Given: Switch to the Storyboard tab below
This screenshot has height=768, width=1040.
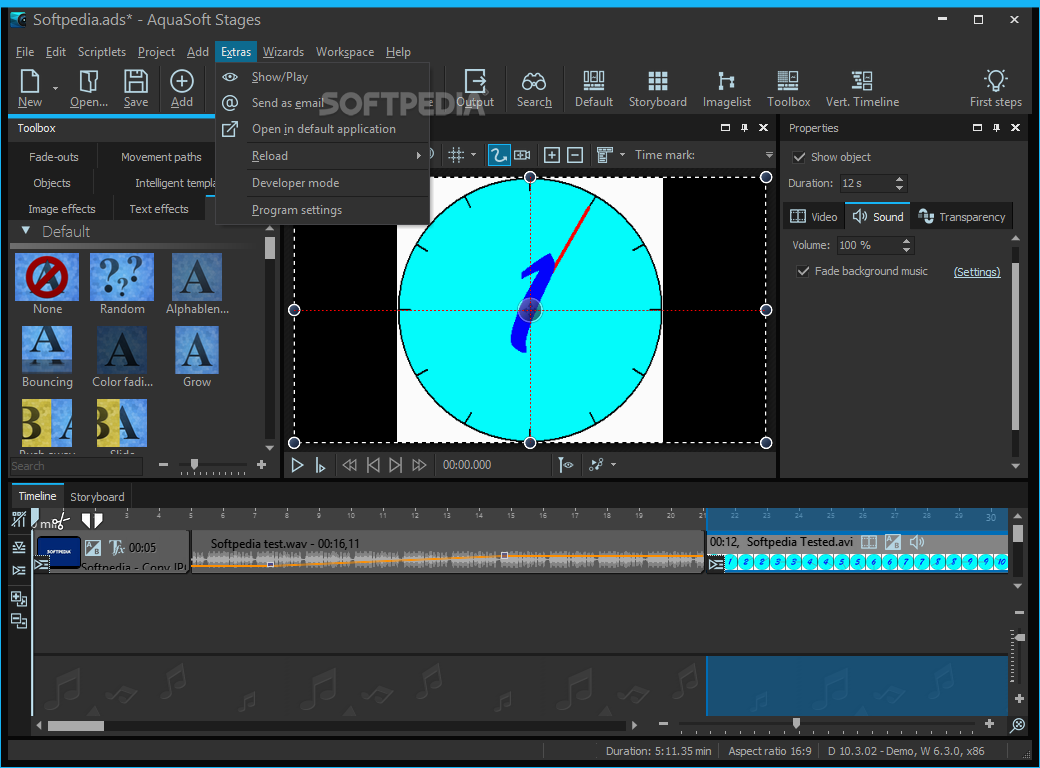Looking at the screenshot, I should [97, 497].
